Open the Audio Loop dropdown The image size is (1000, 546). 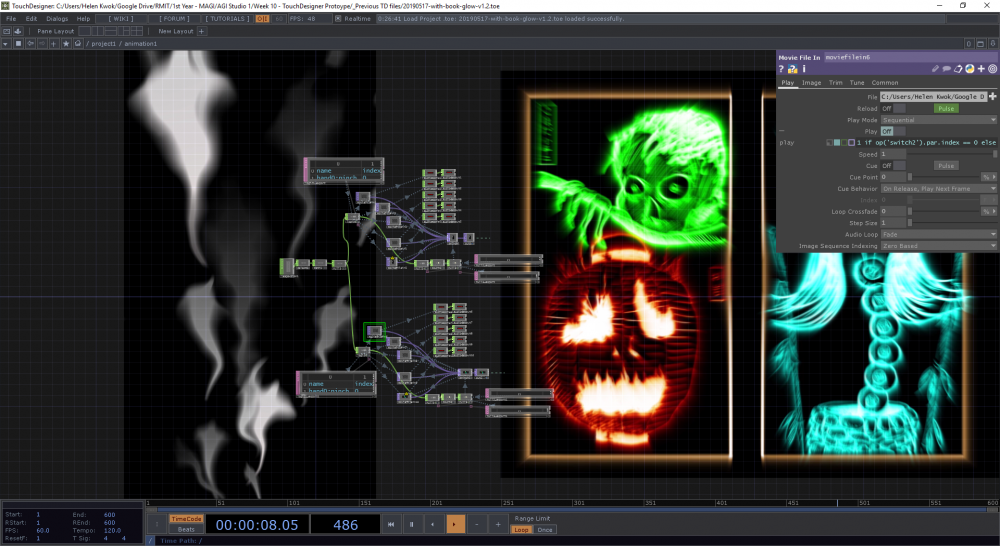[x=938, y=234]
